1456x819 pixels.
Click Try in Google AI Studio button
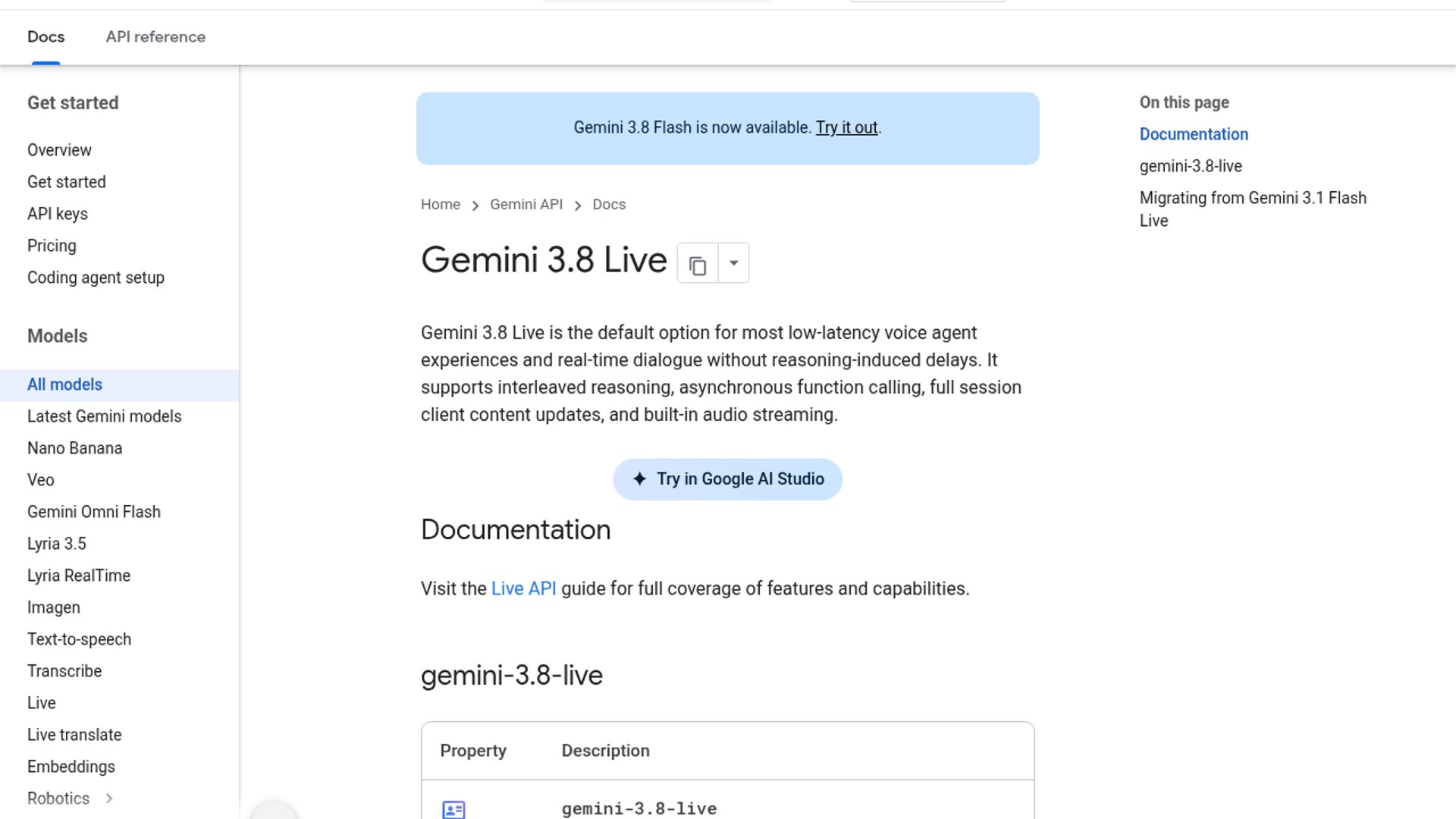pyautogui.click(x=728, y=479)
